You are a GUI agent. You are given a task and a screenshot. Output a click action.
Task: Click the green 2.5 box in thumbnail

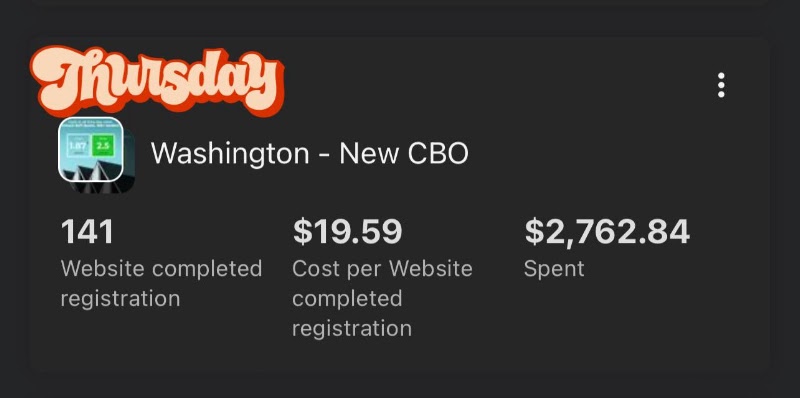point(104,145)
